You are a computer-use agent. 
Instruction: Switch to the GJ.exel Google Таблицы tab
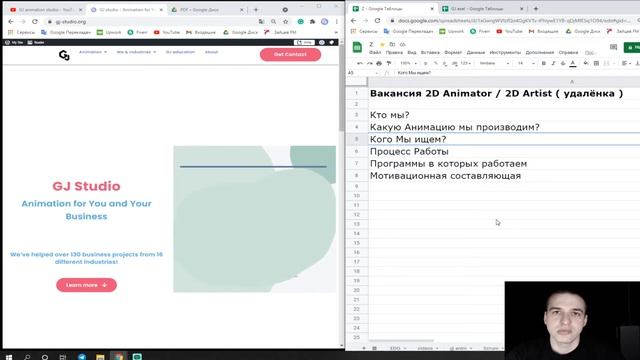[482, 9]
